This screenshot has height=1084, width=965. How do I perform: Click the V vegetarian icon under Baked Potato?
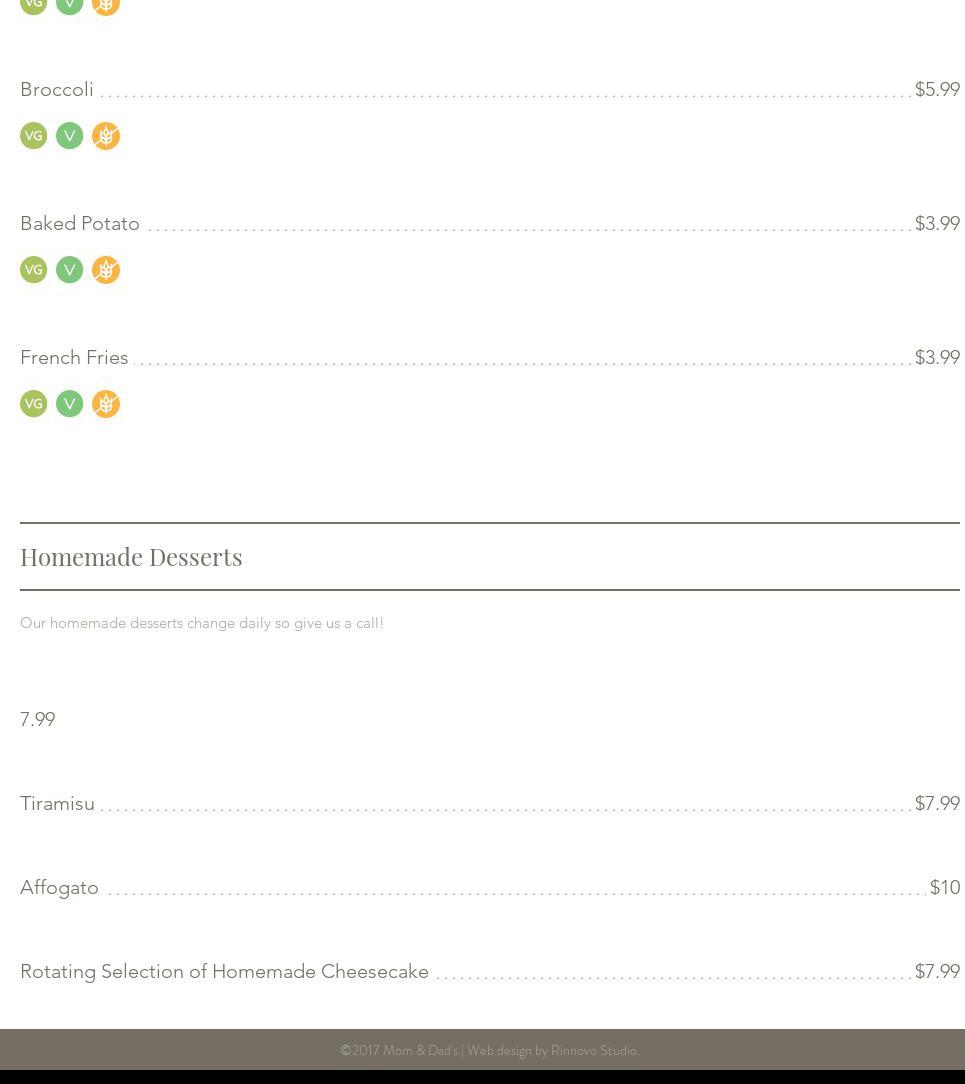(69, 270)
